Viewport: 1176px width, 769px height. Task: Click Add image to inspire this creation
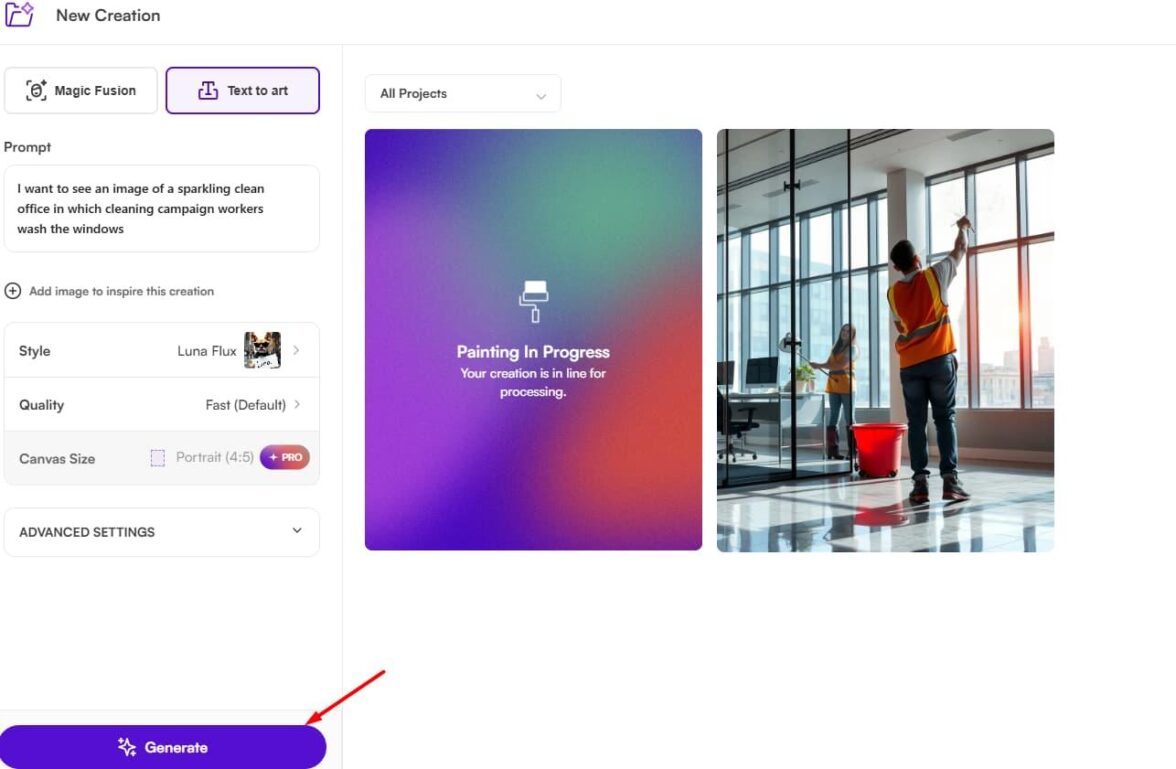(x=122, y=291)
